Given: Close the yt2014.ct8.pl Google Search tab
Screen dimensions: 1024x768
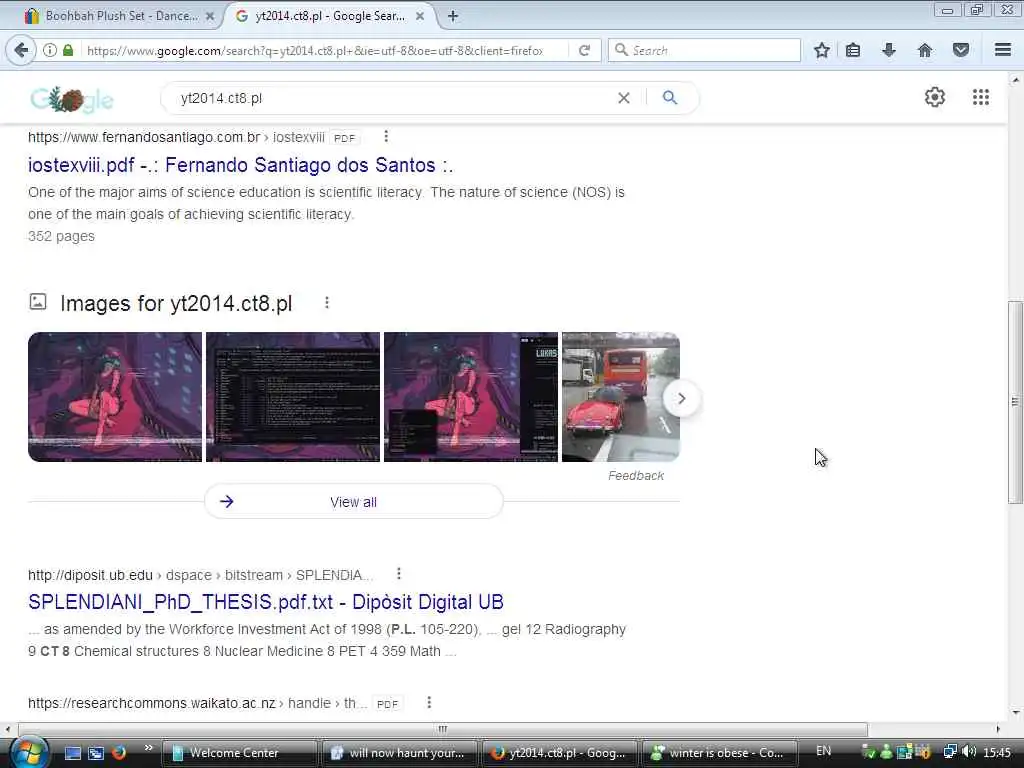Looking at the screenshot, I should pos(420,16).
